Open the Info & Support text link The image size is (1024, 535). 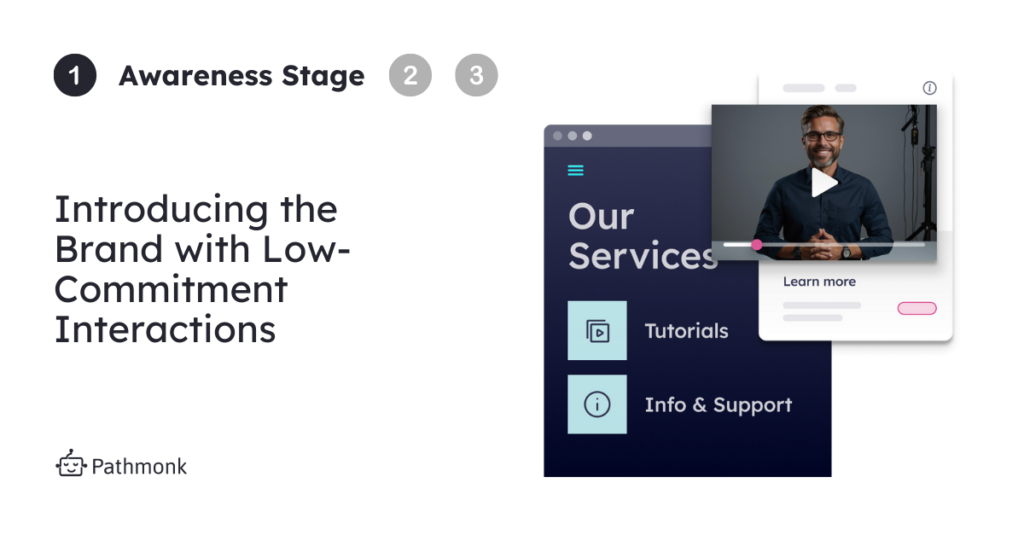tap(718, 405)
